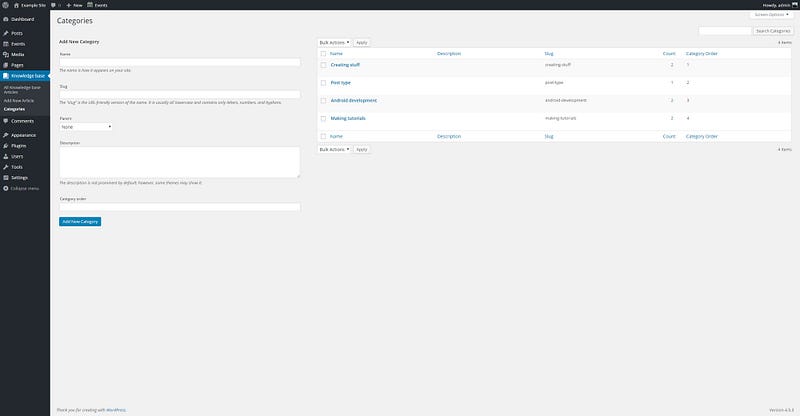The width and height of the screenshot is (800, 416).
Task: Check the Making tutorials row checkbox
Action: (323, 118)
